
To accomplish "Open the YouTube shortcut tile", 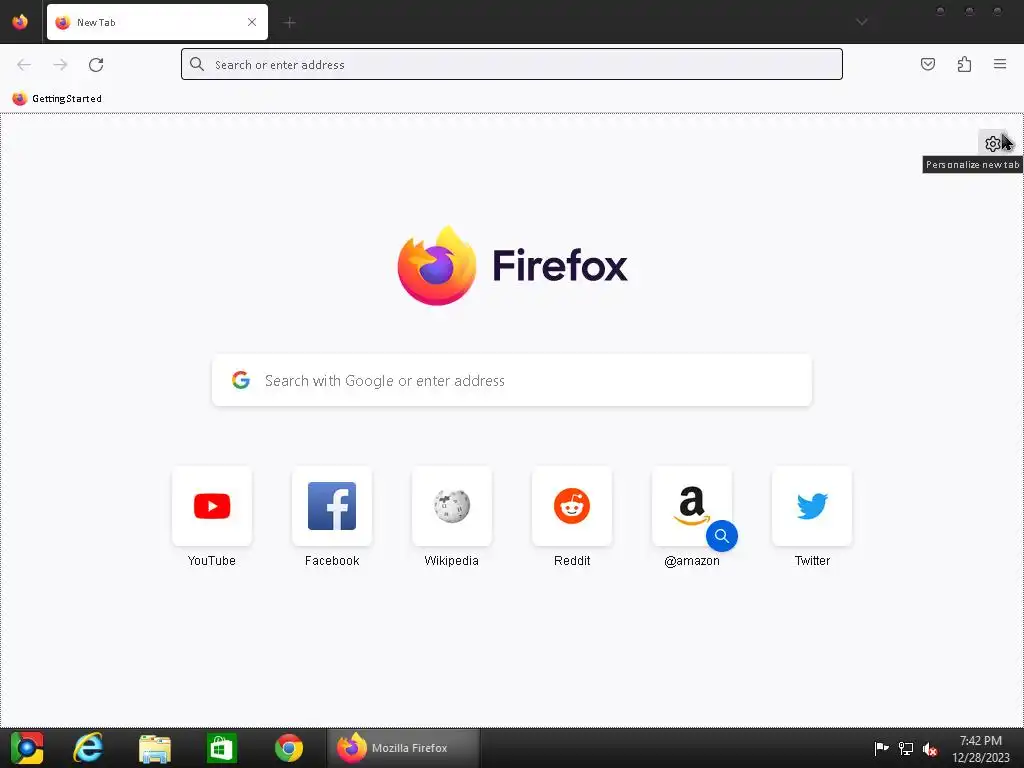I will (x=212, y=506).
